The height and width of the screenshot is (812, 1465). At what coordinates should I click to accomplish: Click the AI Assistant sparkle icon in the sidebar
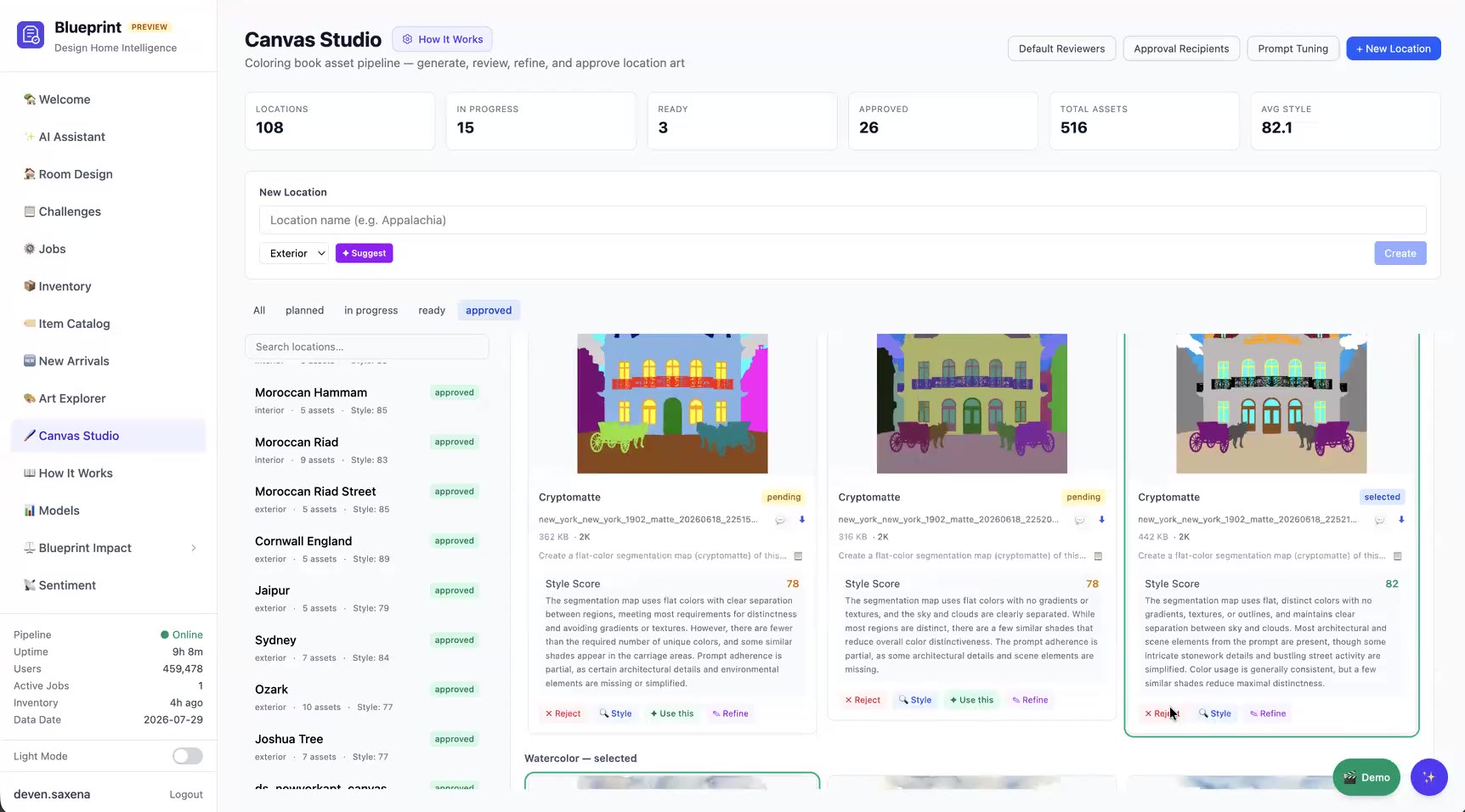30,137
